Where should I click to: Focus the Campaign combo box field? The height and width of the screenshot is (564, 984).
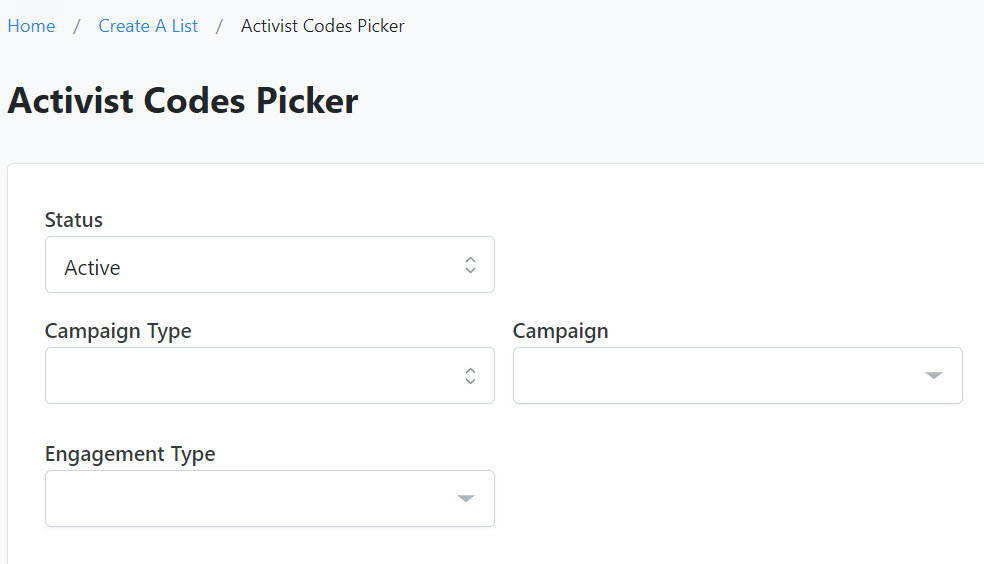point(737,376)
